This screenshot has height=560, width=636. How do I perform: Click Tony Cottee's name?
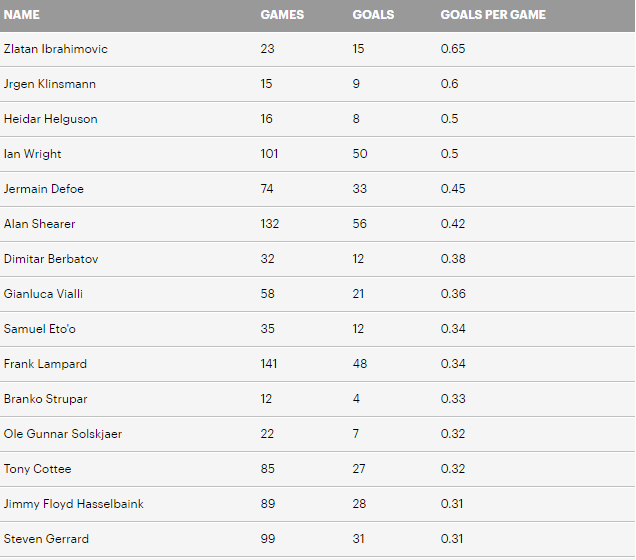click(x=38, y=469)
